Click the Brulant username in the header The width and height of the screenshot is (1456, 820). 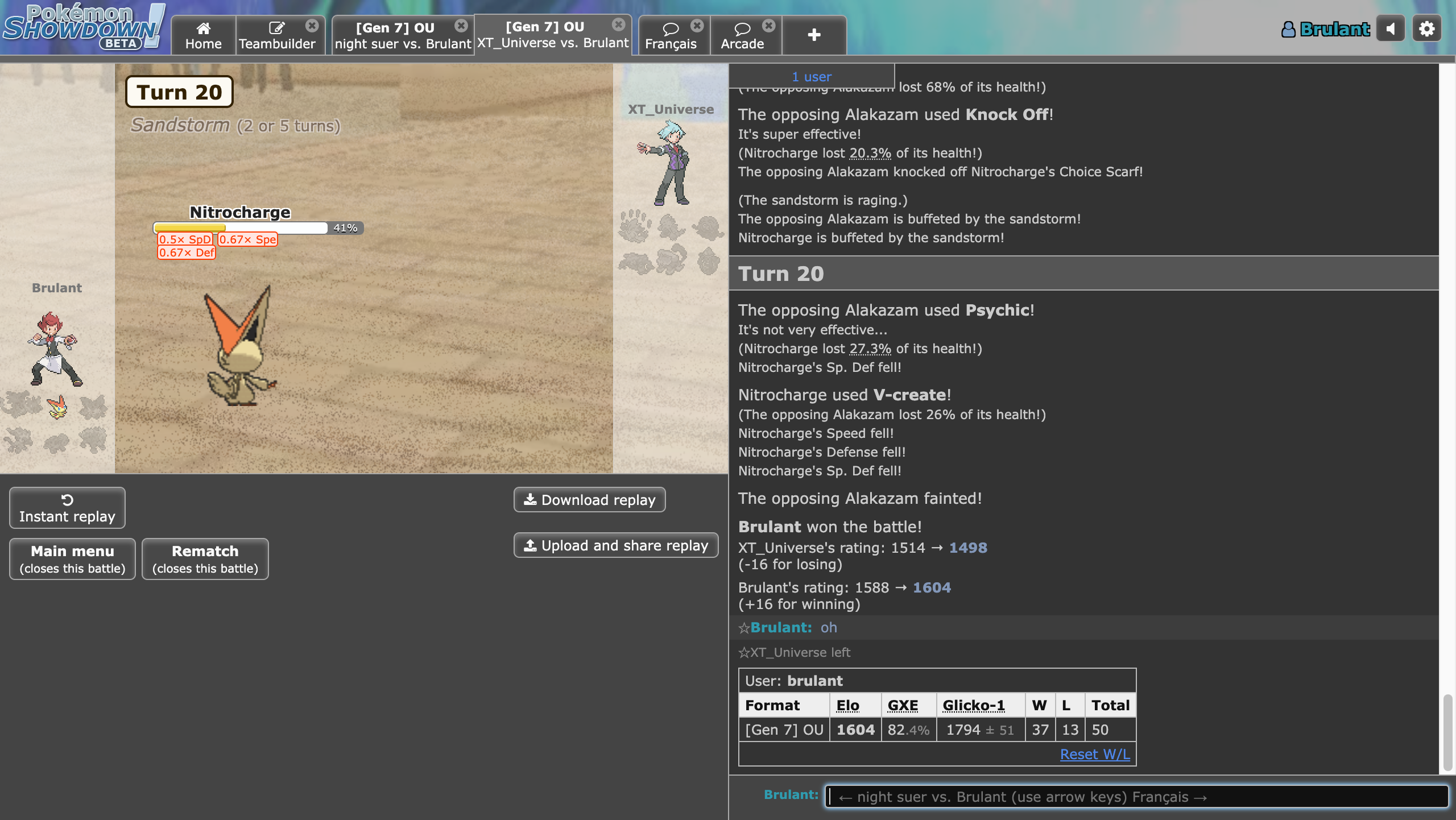[1335, 29]
